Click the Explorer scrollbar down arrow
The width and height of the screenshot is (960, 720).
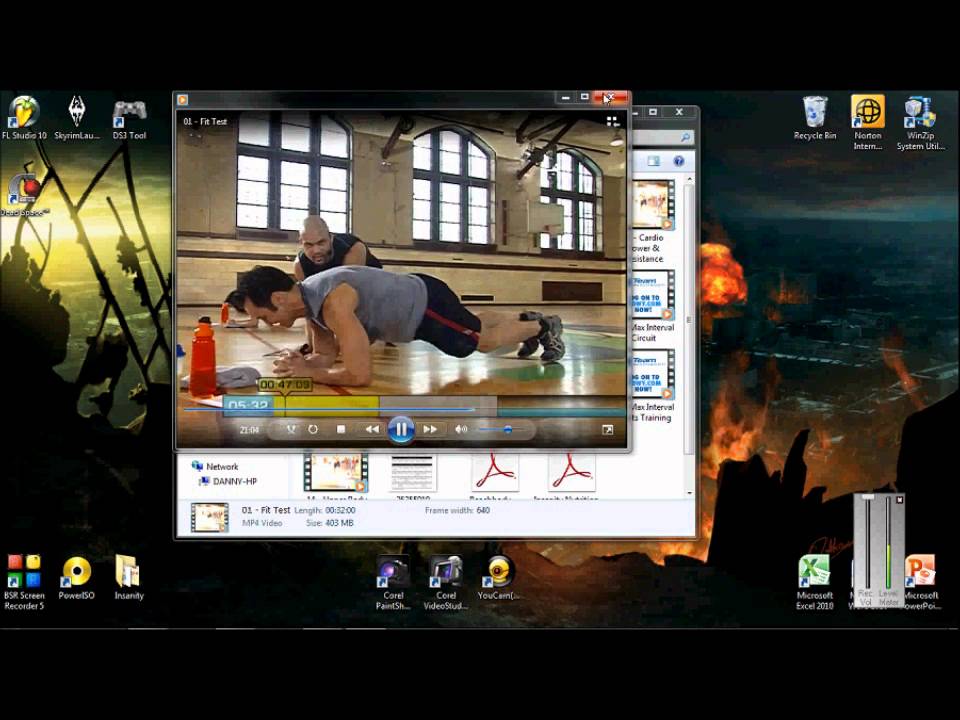point(689,492)
